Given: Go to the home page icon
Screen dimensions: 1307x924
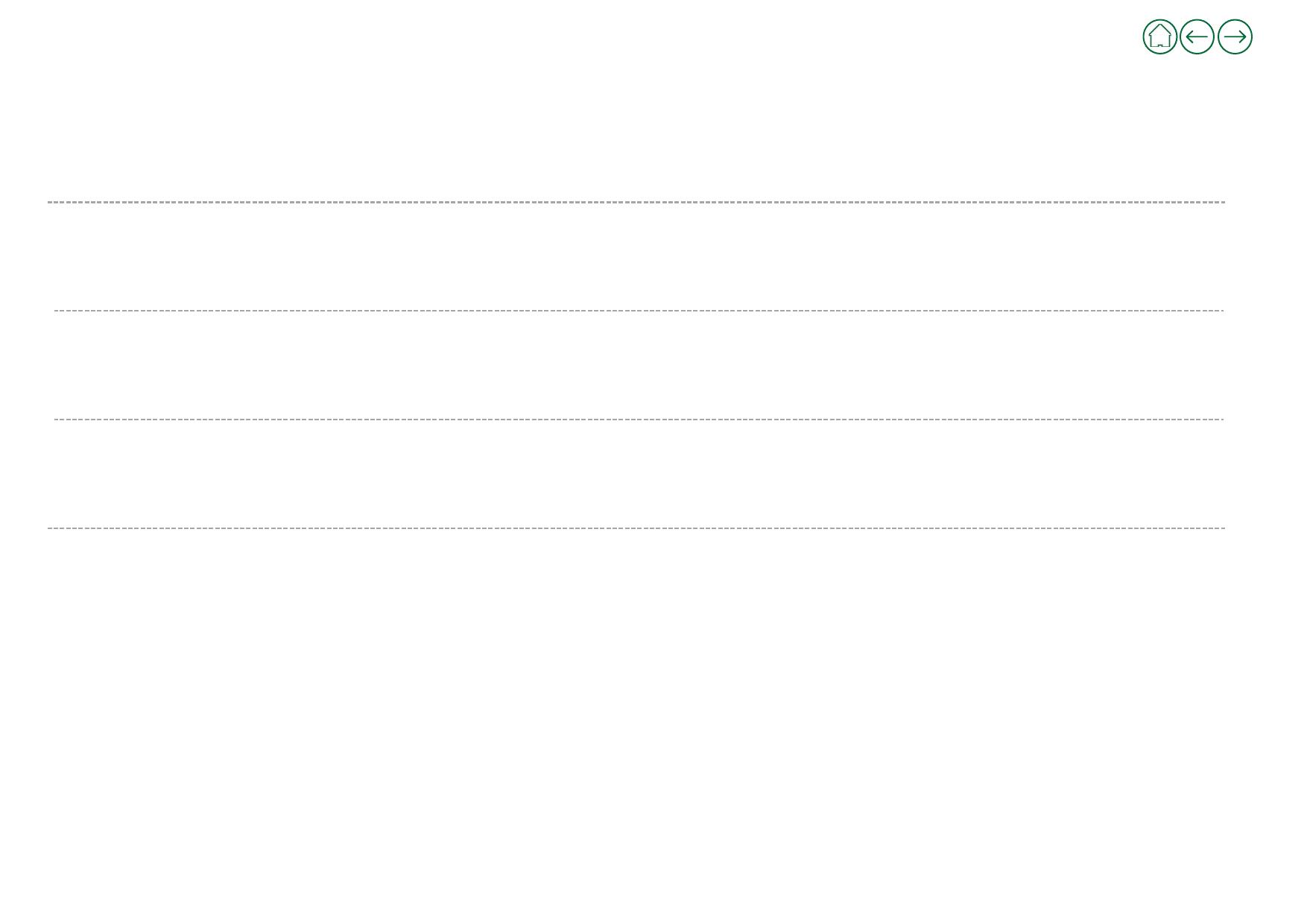Looking at the screenshot, I should click(1159, 37).
